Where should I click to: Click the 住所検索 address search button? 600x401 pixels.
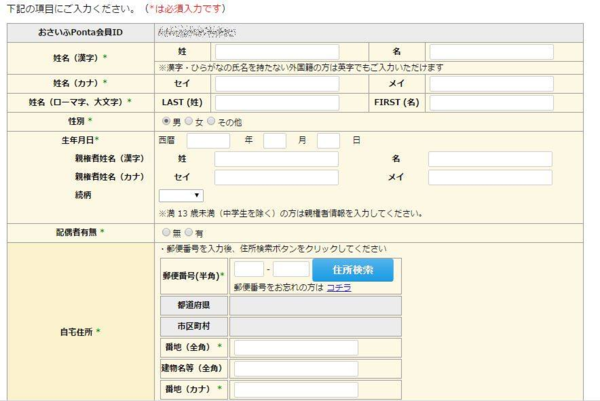pos(353,270)
